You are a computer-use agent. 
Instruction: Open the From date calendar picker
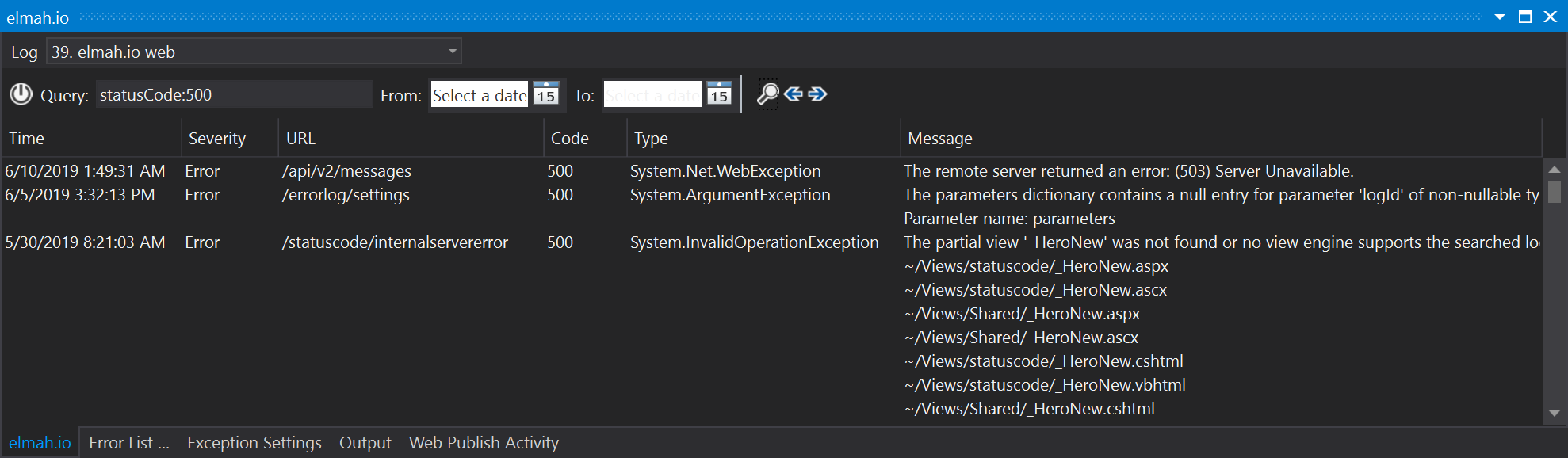[x=545, y=94]
